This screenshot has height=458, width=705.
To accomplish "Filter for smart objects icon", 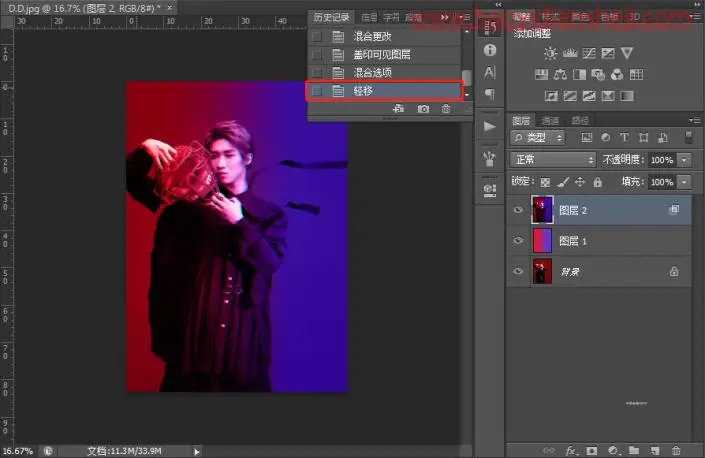I will coord(663,138).
